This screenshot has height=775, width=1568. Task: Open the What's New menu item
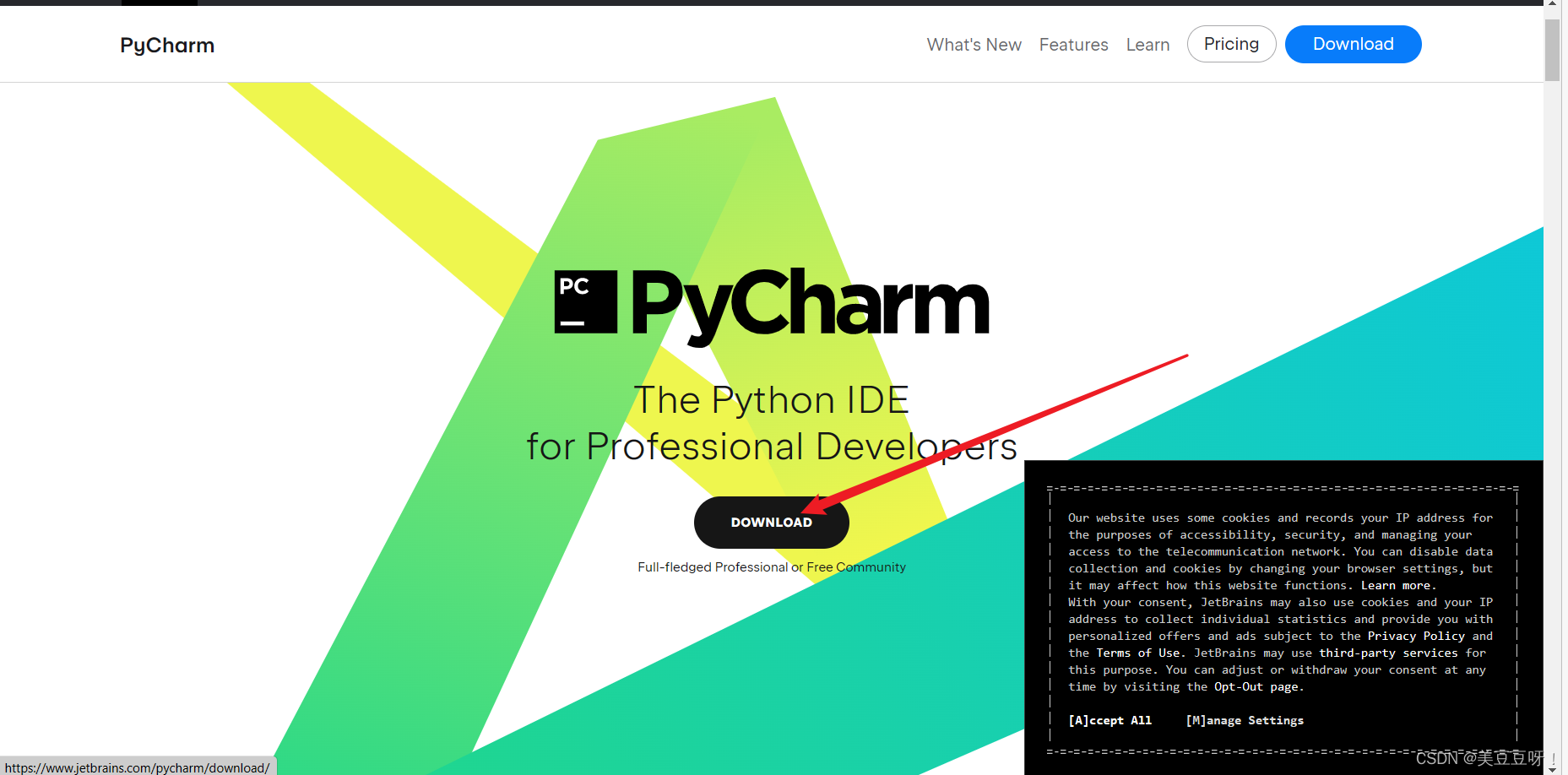[974, 45]
